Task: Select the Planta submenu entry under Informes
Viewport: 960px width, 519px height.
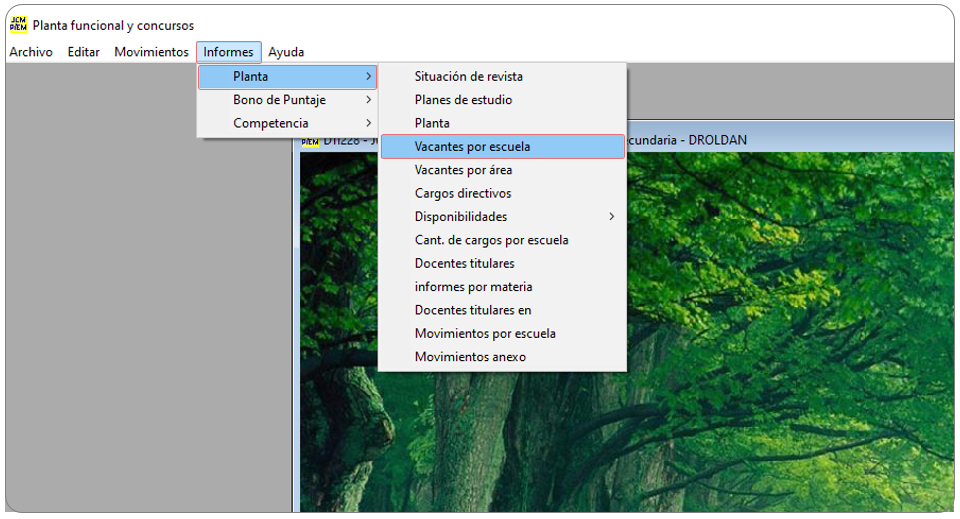Action: [x=287, y=77]
